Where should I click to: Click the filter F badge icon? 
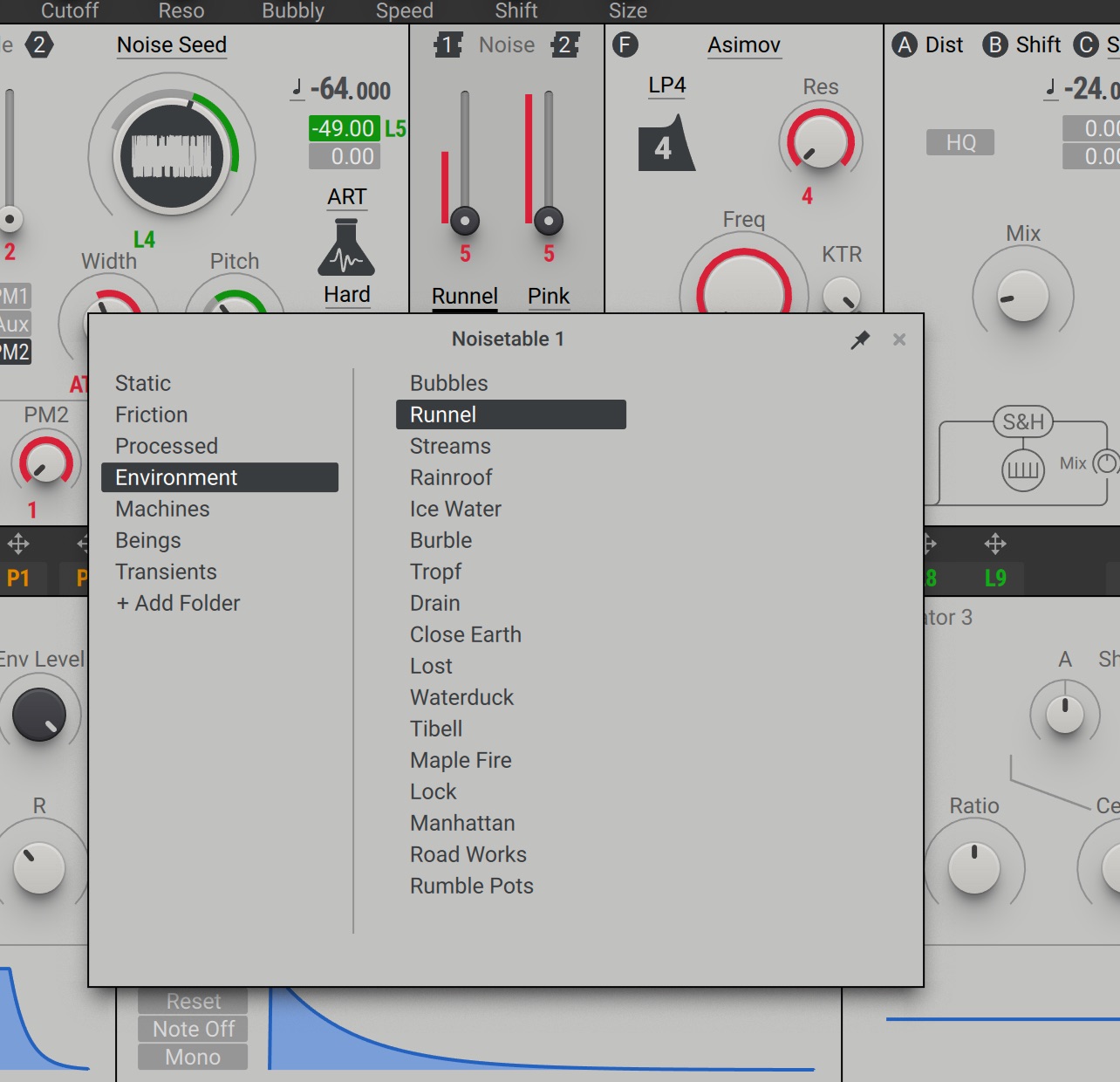[x=625, y=45]
